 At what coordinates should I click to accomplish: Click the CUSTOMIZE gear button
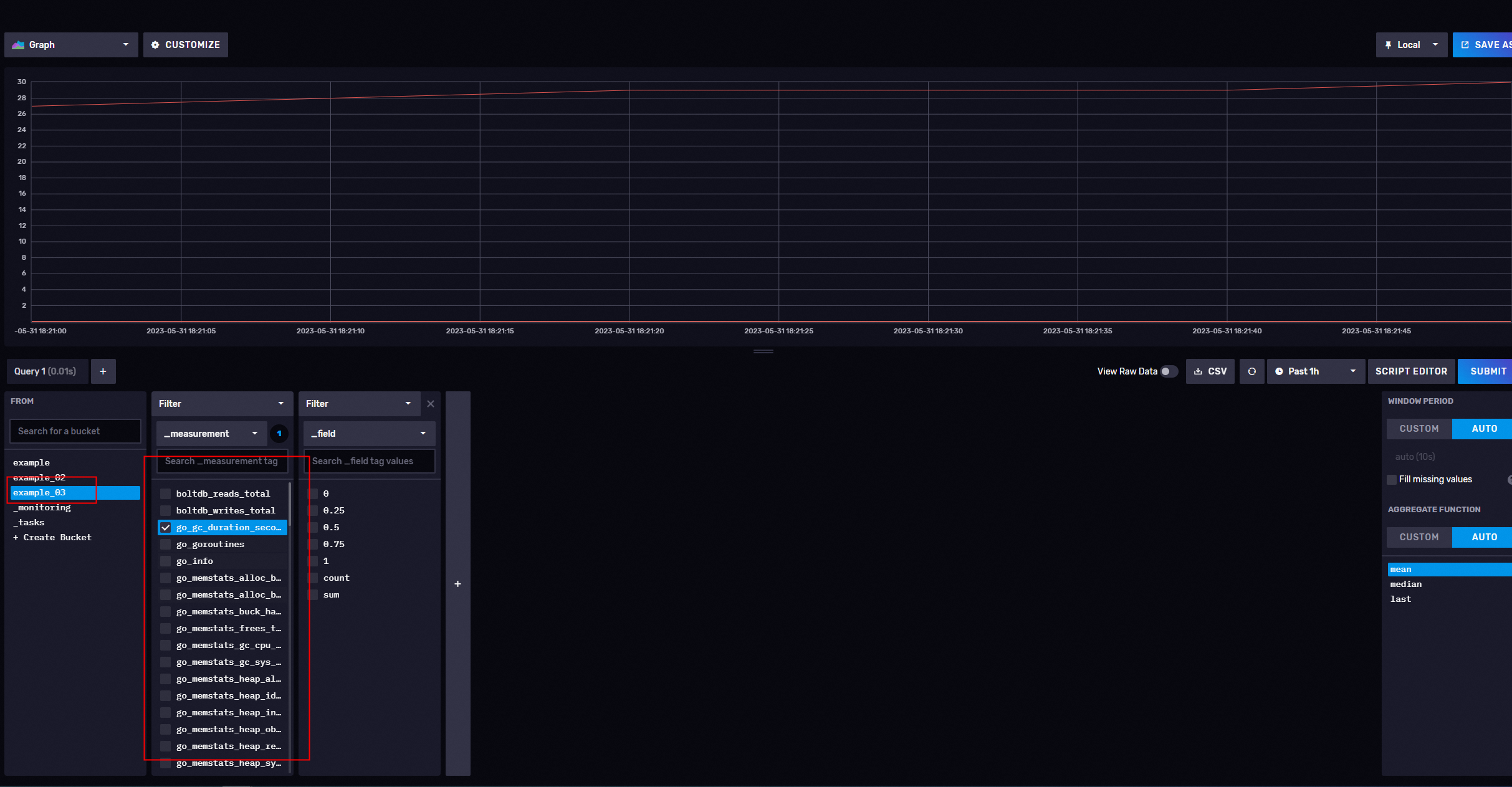coord(186,45)
